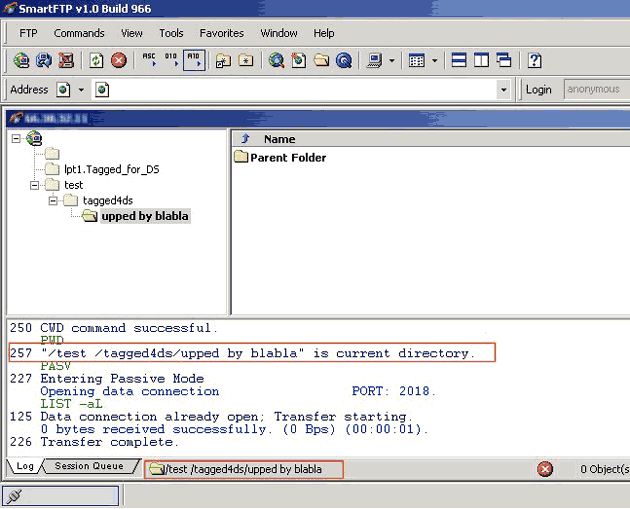Click the new folder star icon
The height and width of the screenshot is (509, 630).
coord(245,61)
